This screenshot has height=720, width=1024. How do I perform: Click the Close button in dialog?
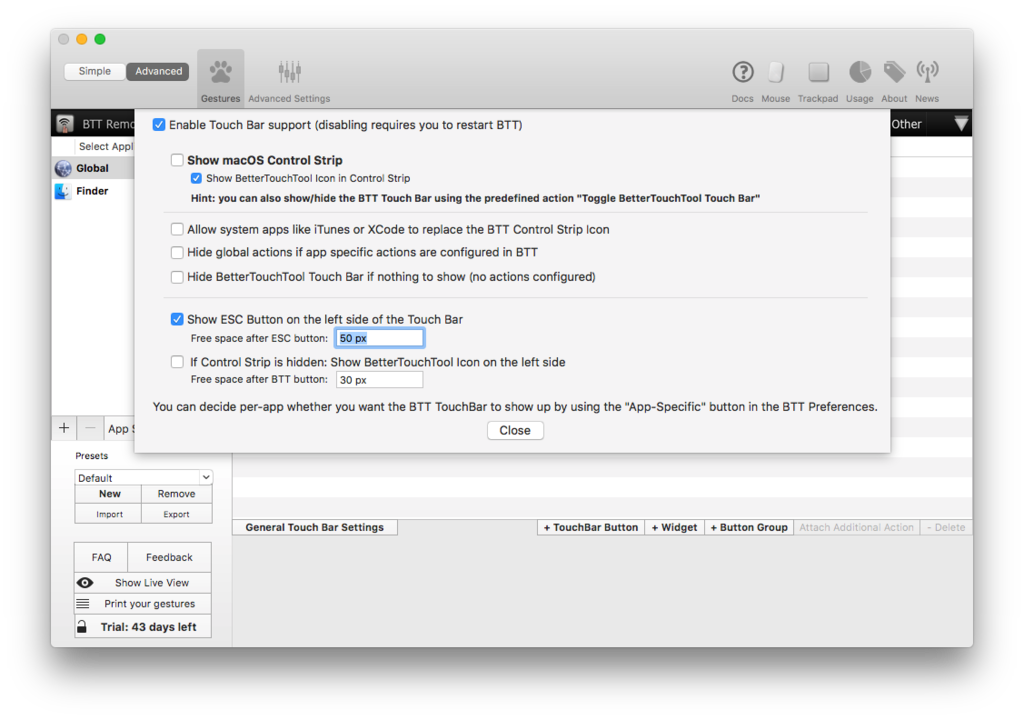tap(515, 431)
